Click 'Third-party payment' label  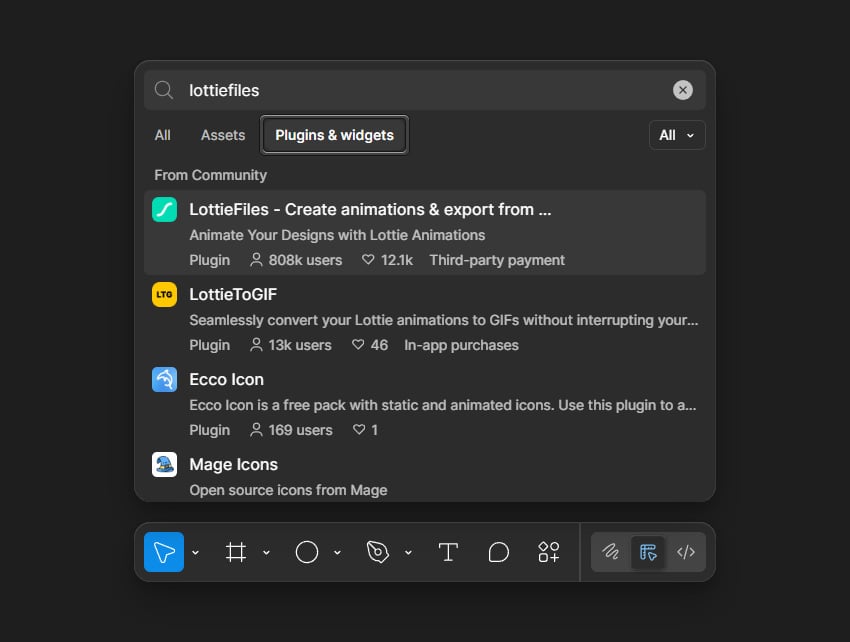point(497,260)
